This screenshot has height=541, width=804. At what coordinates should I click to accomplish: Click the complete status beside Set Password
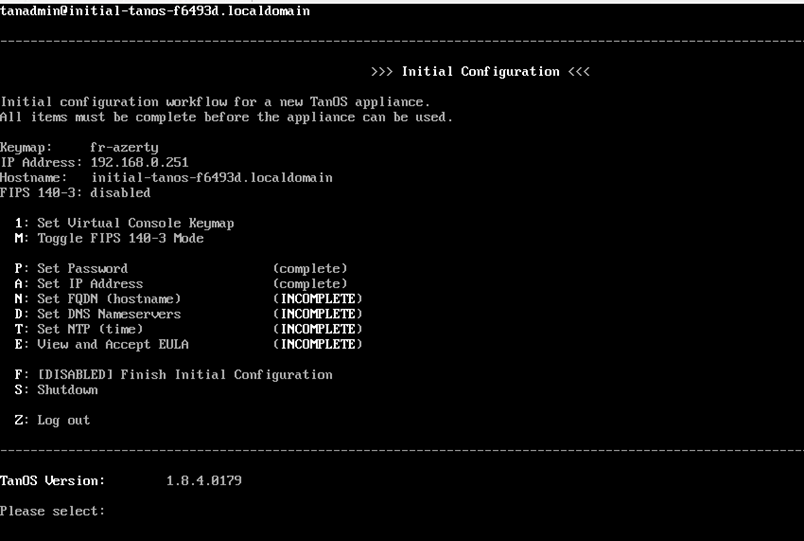point(310,269)
